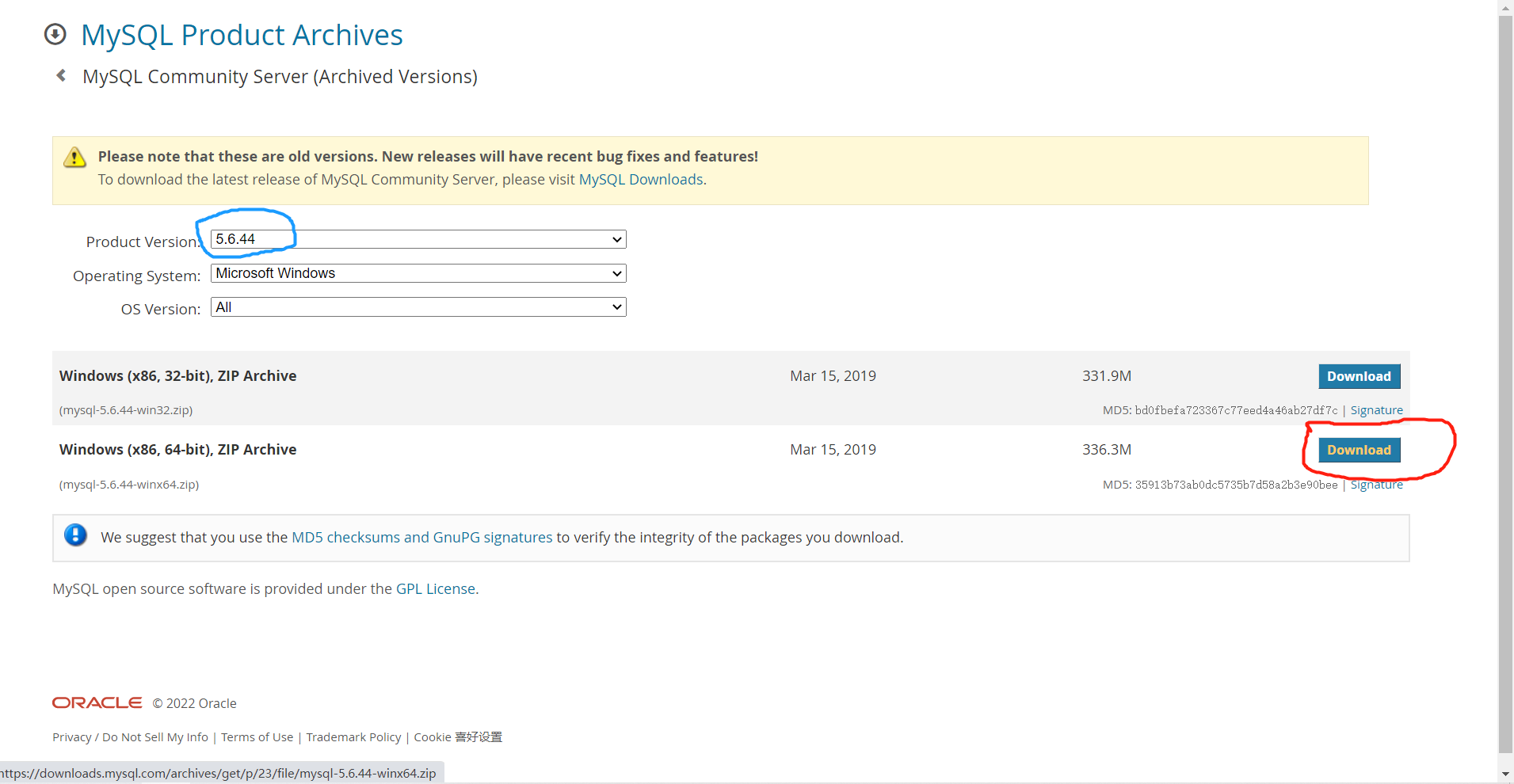Open the OS Version dropdown
This screenshot has height=784, width=1514.
tap(418, 307)
